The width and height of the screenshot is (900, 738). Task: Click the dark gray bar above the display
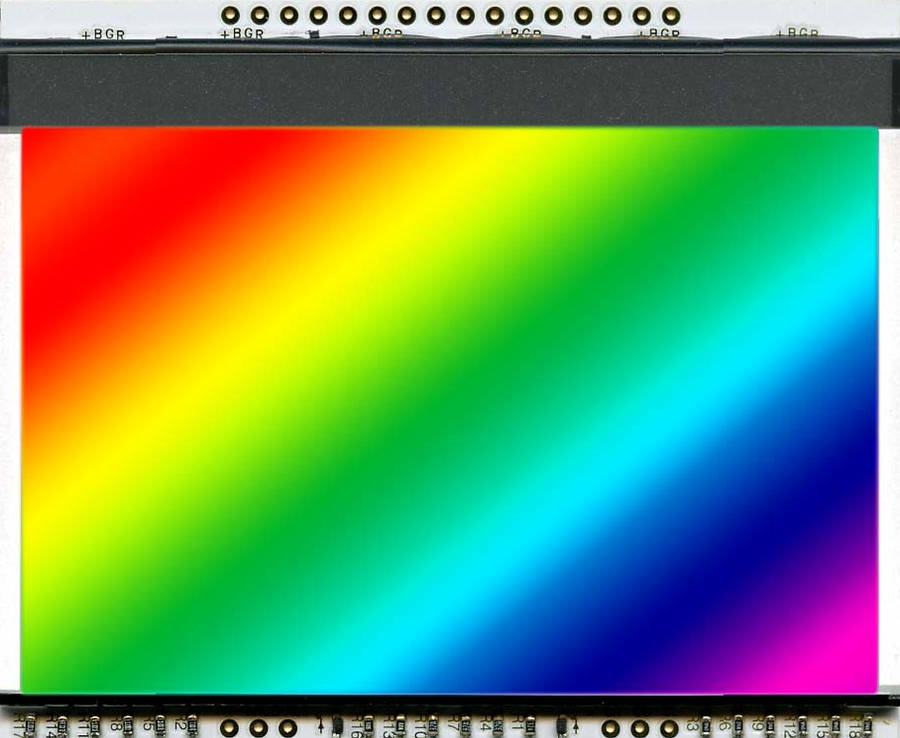450,88
